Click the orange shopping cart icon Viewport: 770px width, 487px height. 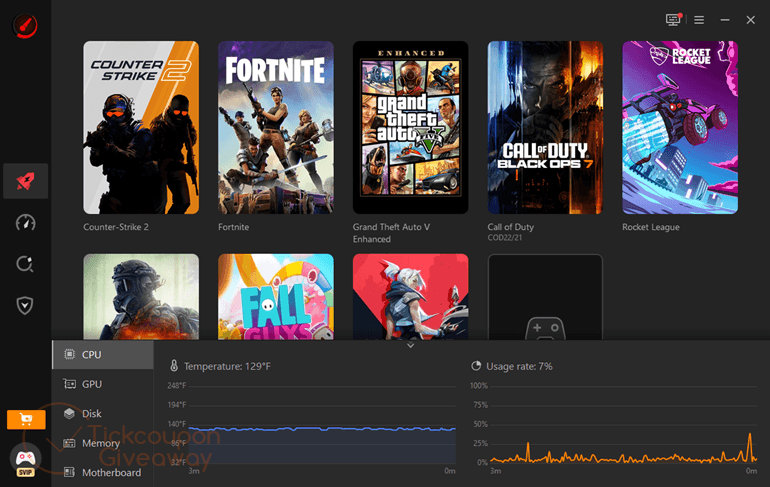26,419
